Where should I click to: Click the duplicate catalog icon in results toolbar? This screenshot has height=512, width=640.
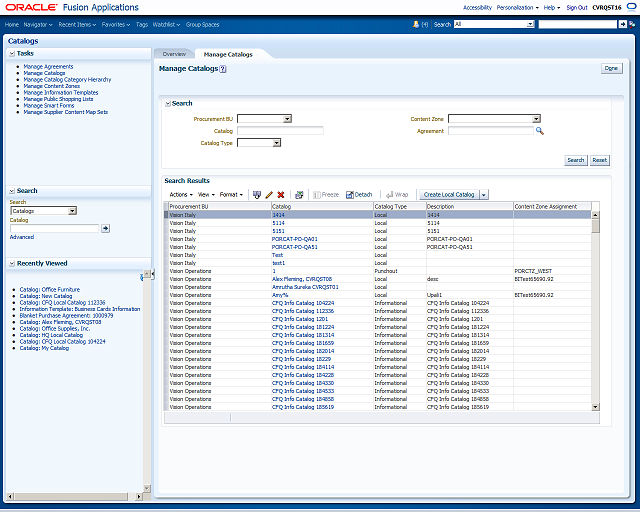coord(257,195)
